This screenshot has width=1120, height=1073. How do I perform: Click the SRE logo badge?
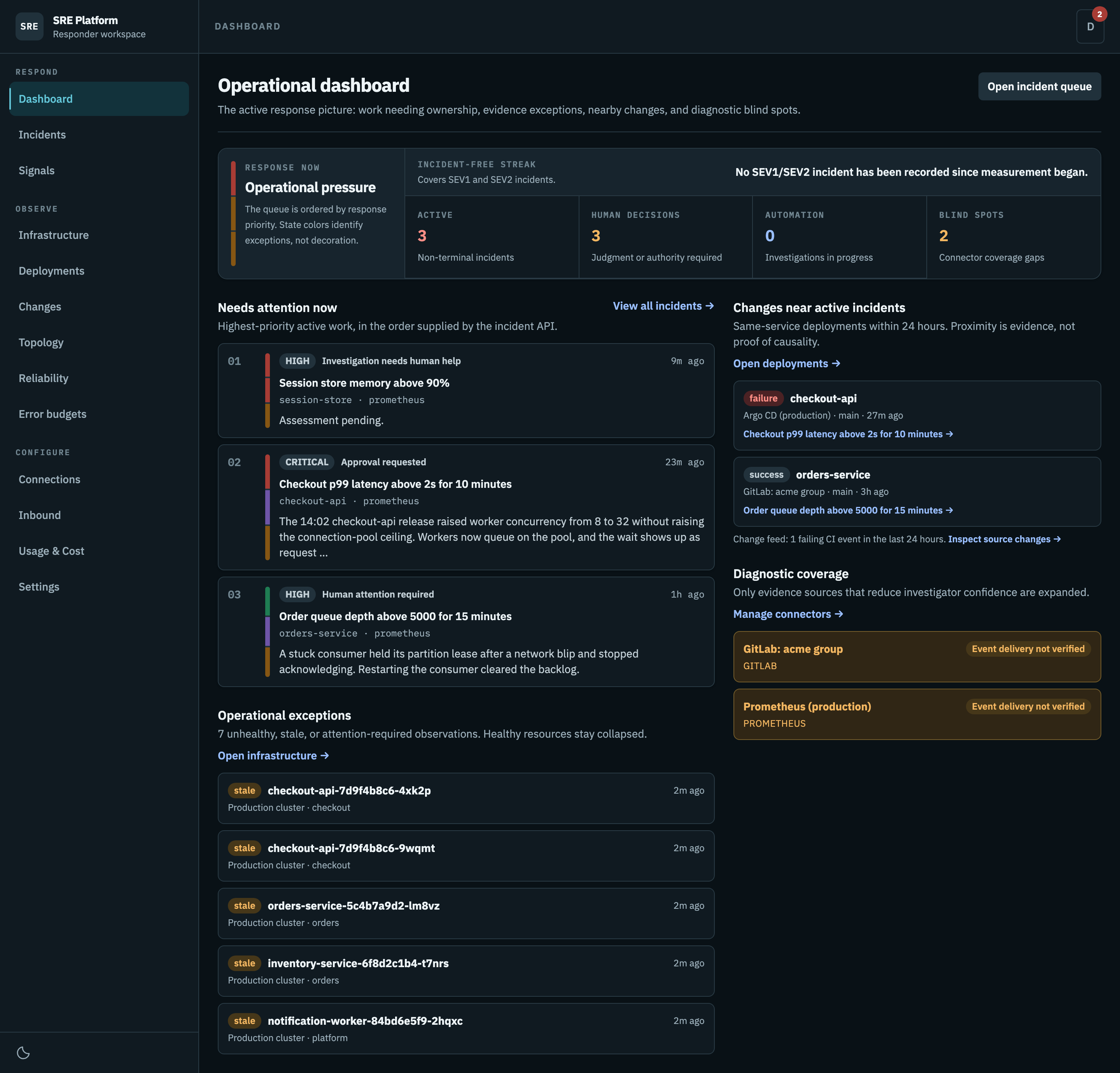30,26
